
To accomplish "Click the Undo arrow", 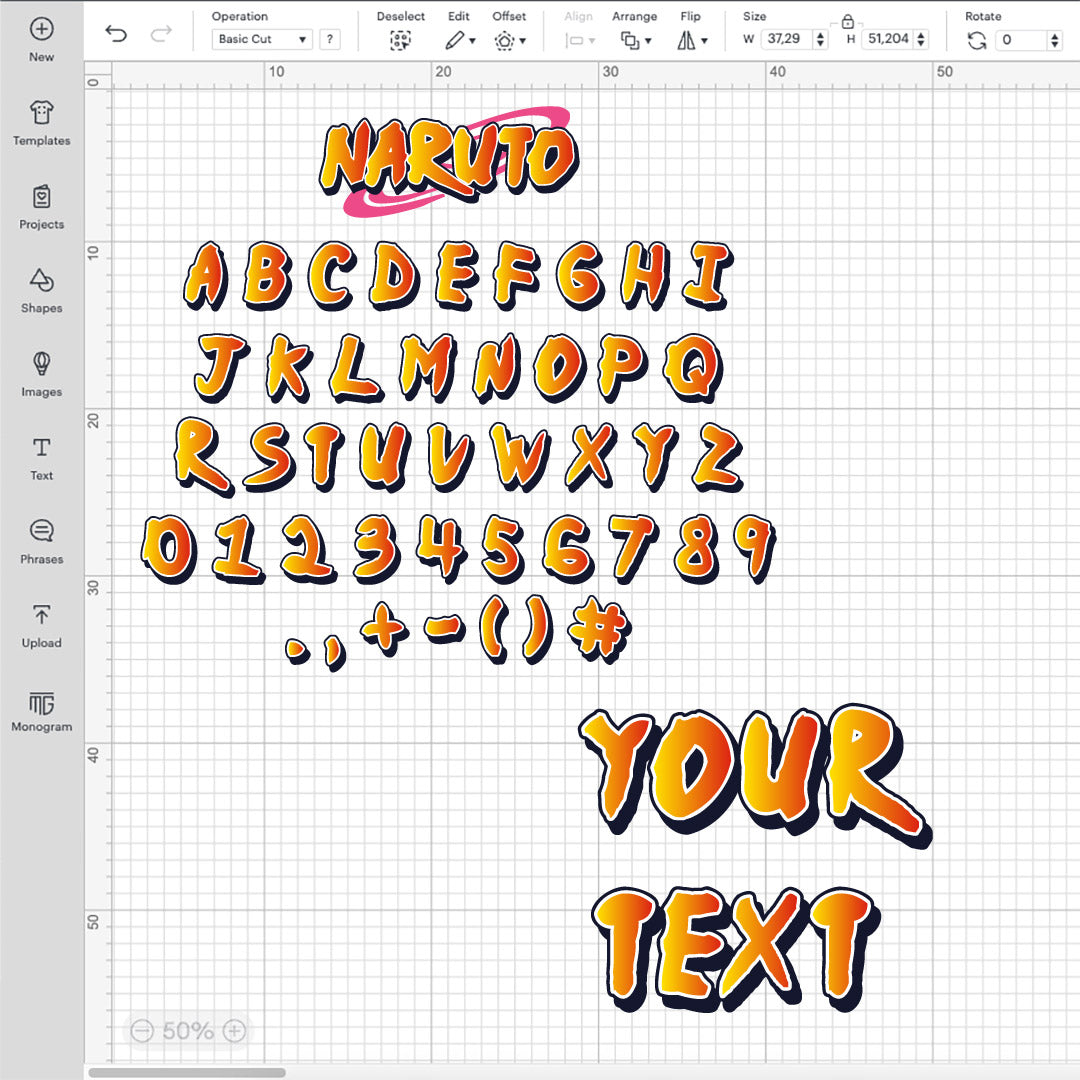I will tap(117, 33).
